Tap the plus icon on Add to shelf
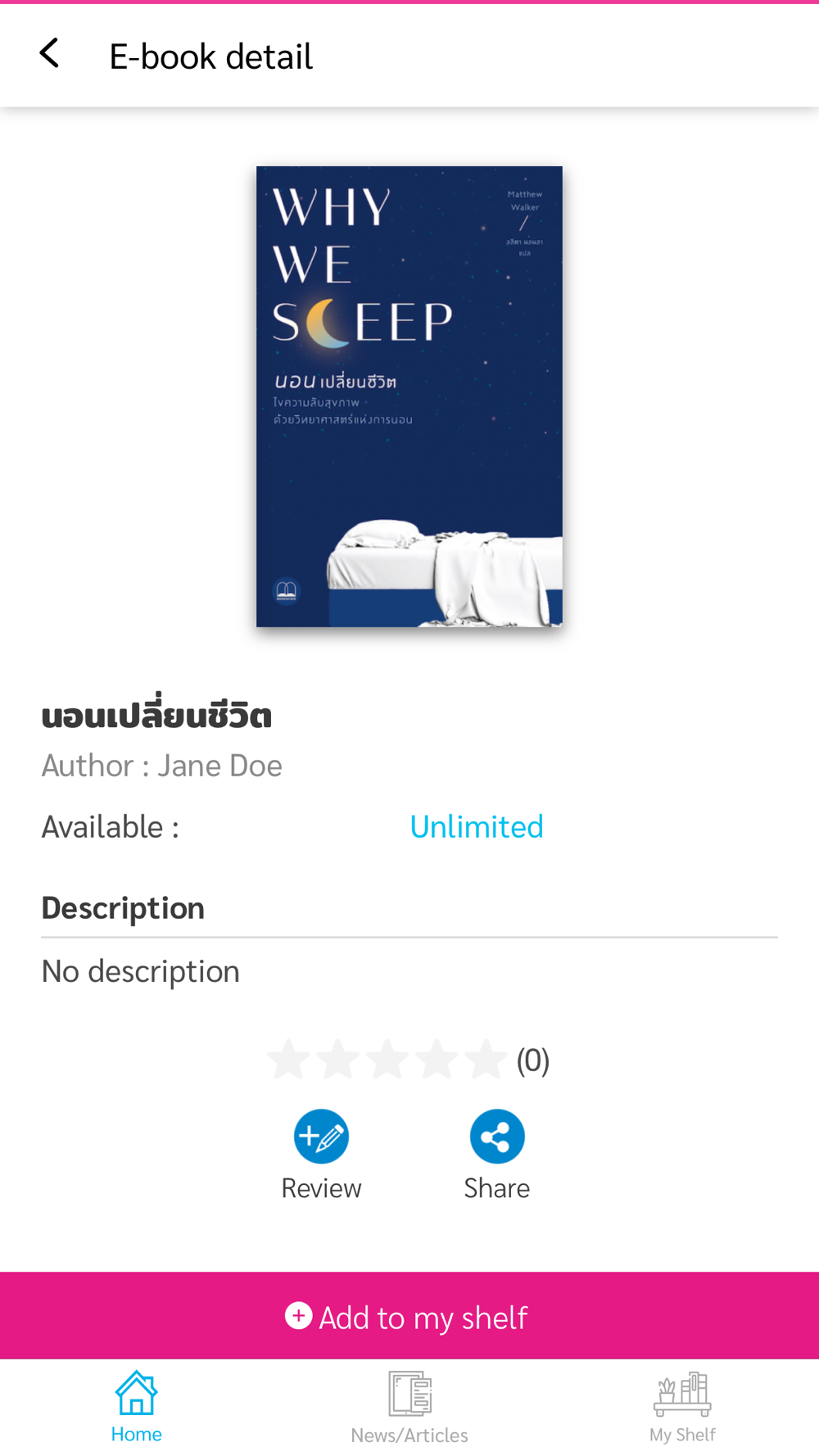 pos(298,1315)
